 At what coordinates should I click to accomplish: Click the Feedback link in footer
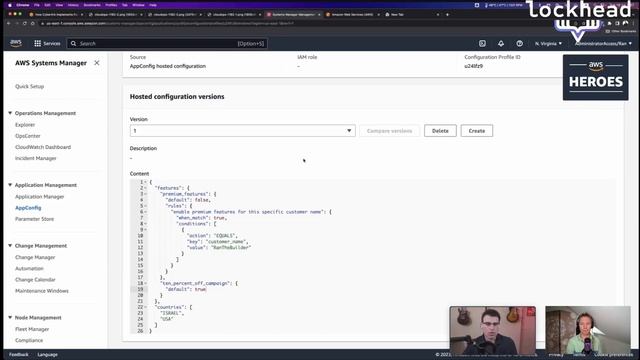click(19, 354)
